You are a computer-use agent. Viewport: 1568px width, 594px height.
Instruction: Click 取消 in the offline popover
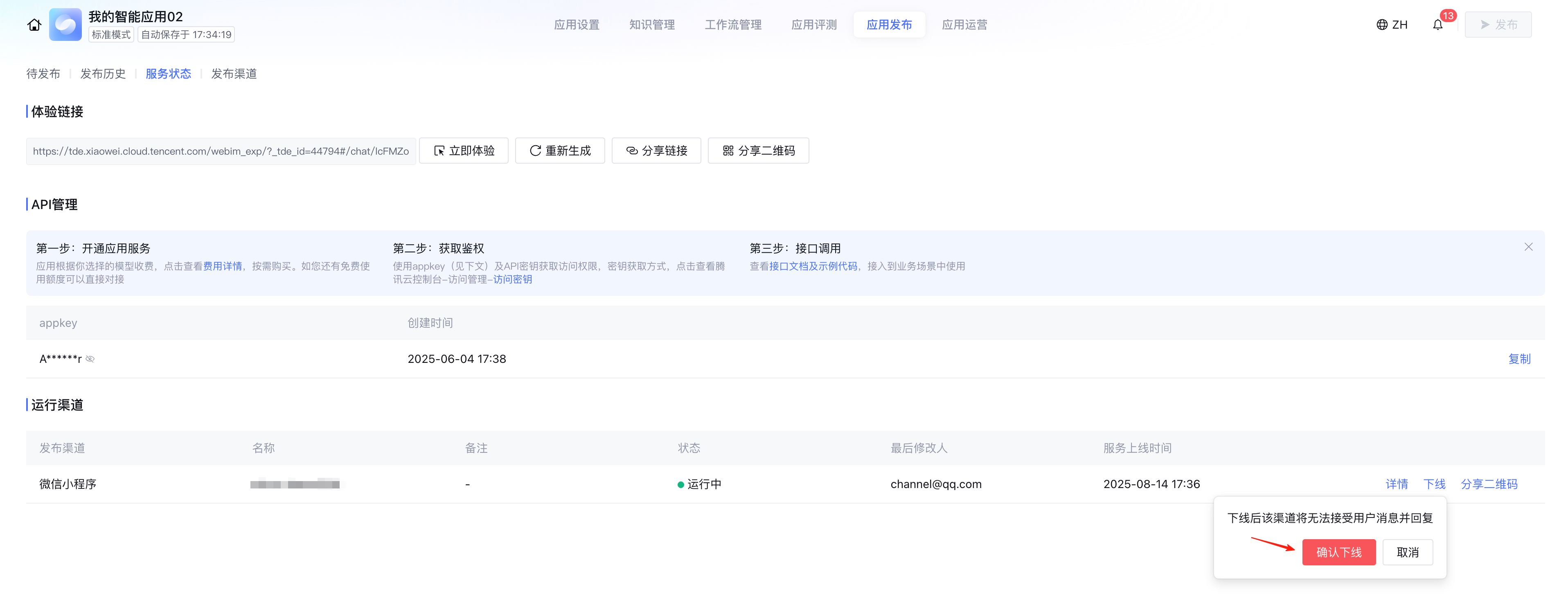point(1407,553)
